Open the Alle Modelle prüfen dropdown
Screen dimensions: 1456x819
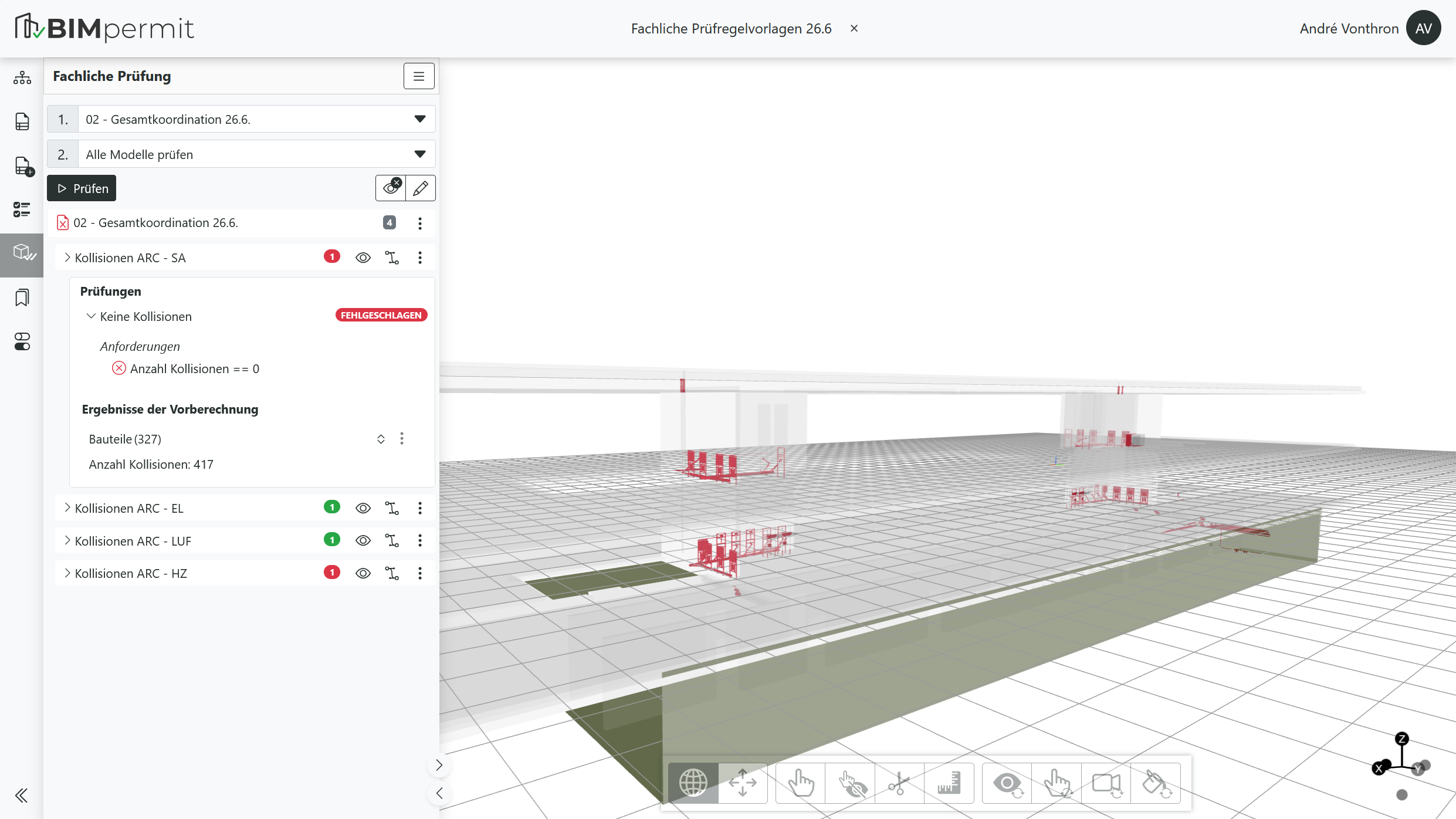[x=241, y=154]
